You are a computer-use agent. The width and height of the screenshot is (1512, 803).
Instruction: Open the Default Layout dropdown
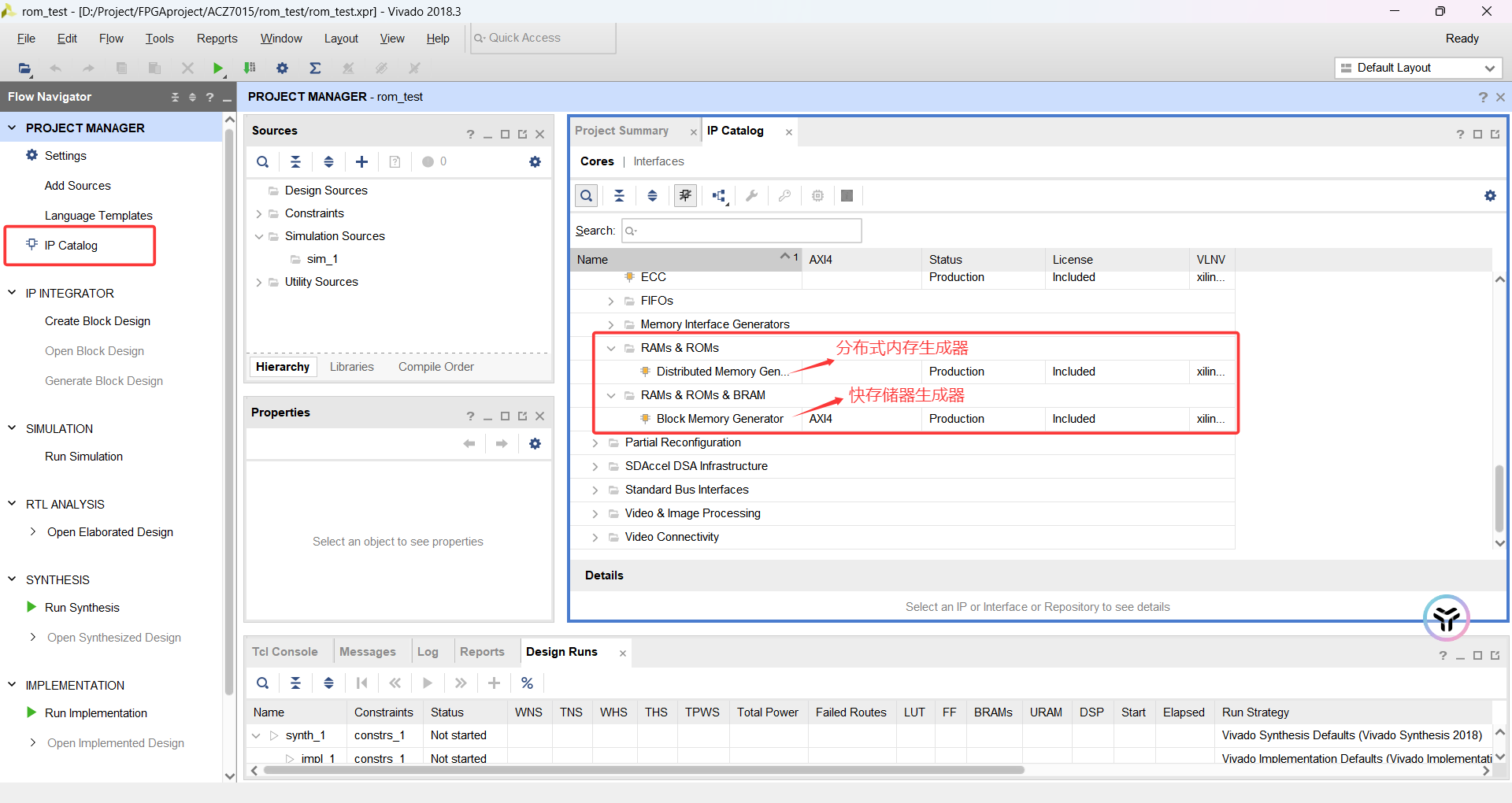click(x=1418, y=68)
